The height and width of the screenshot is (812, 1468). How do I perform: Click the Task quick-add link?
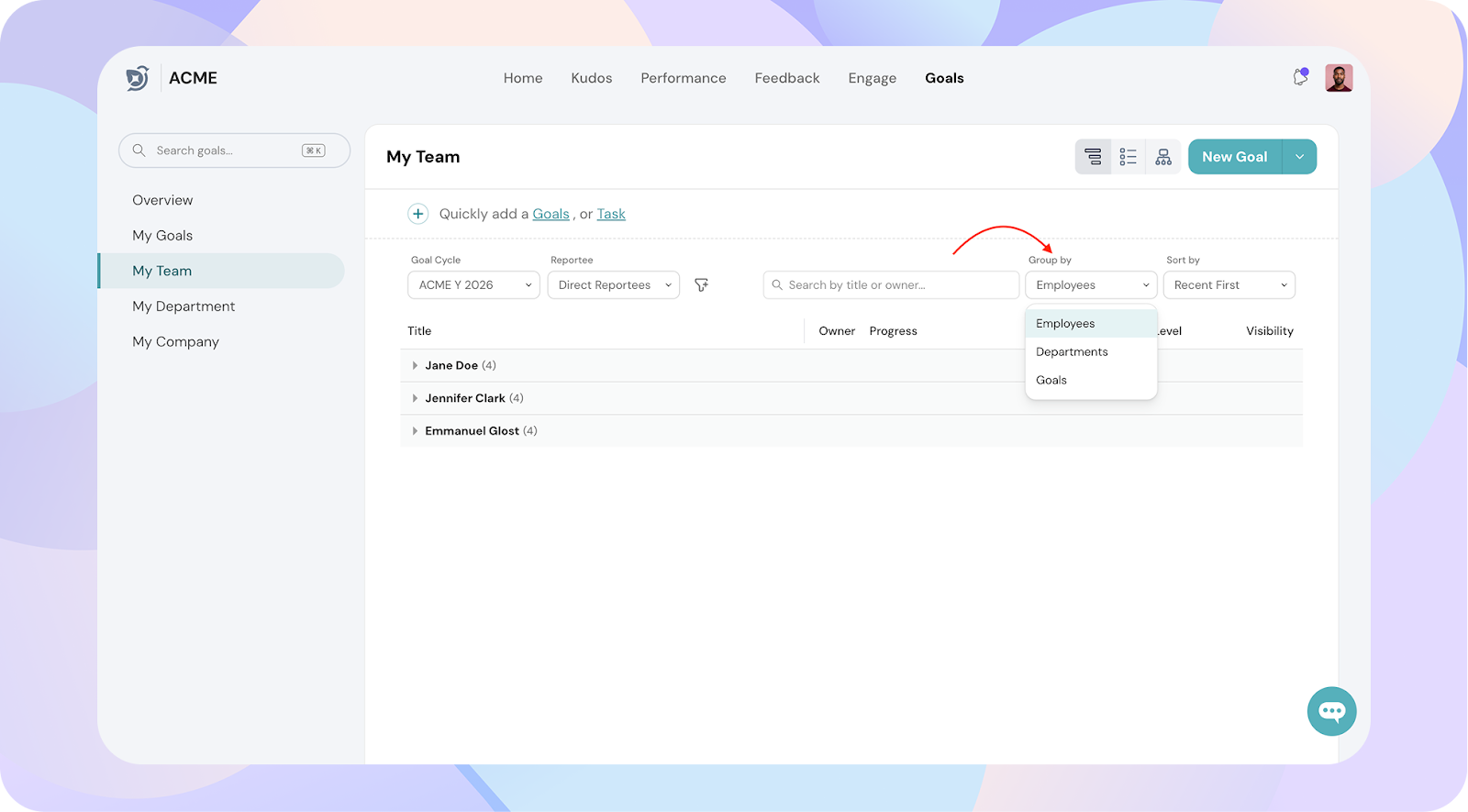pos(611,214)
